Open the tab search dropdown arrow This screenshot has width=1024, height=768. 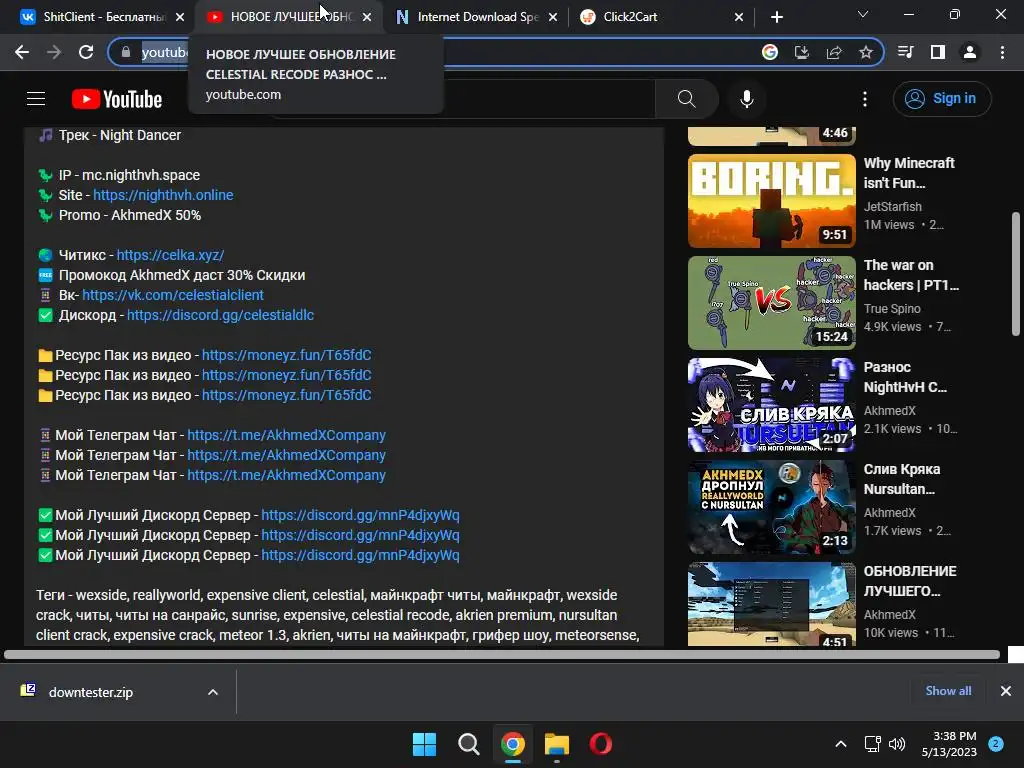click(863, 14)
